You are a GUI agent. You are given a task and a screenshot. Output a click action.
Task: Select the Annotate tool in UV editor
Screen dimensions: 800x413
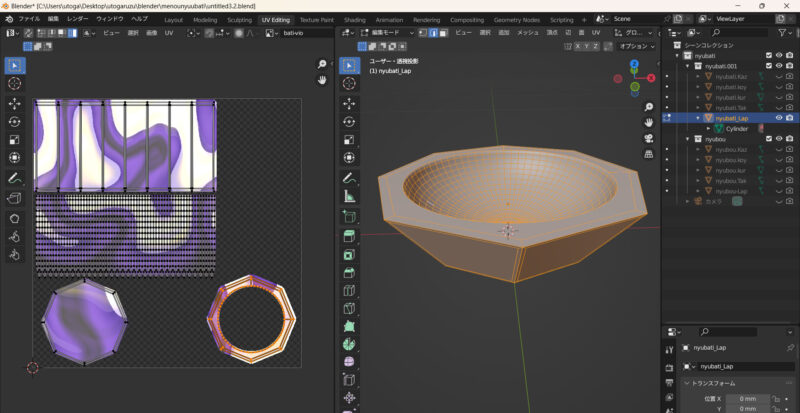tap(15, 179)
